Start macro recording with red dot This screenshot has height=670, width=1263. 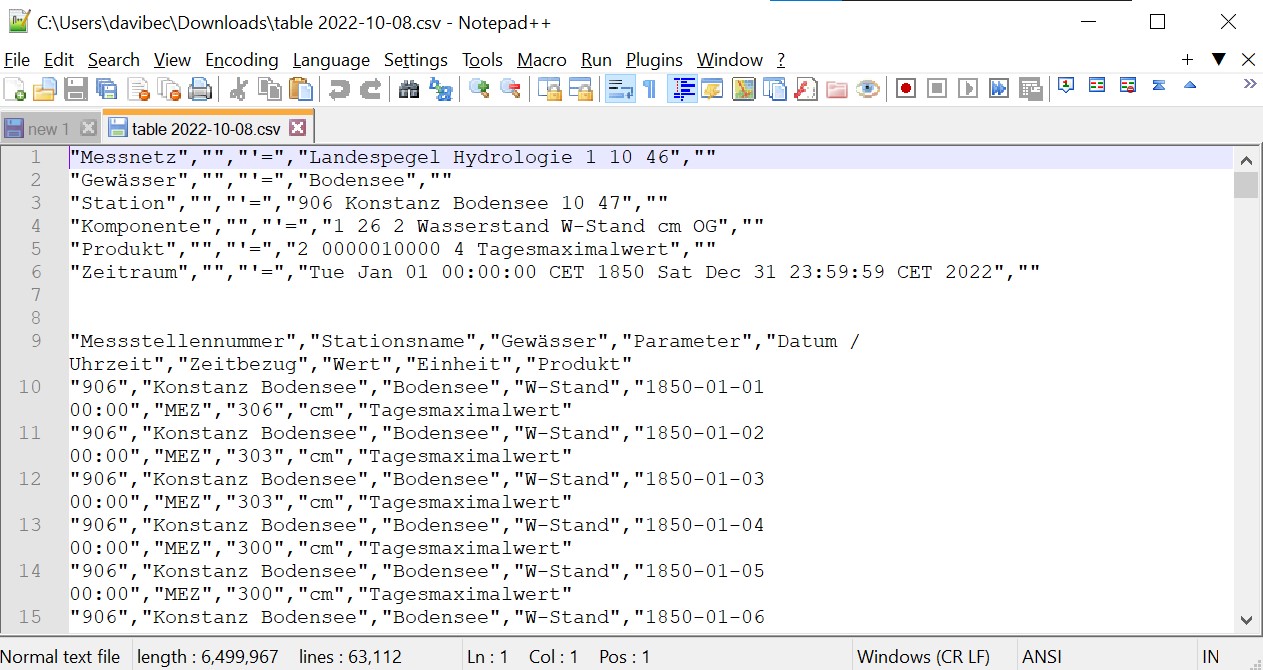[x=906, y=90]
